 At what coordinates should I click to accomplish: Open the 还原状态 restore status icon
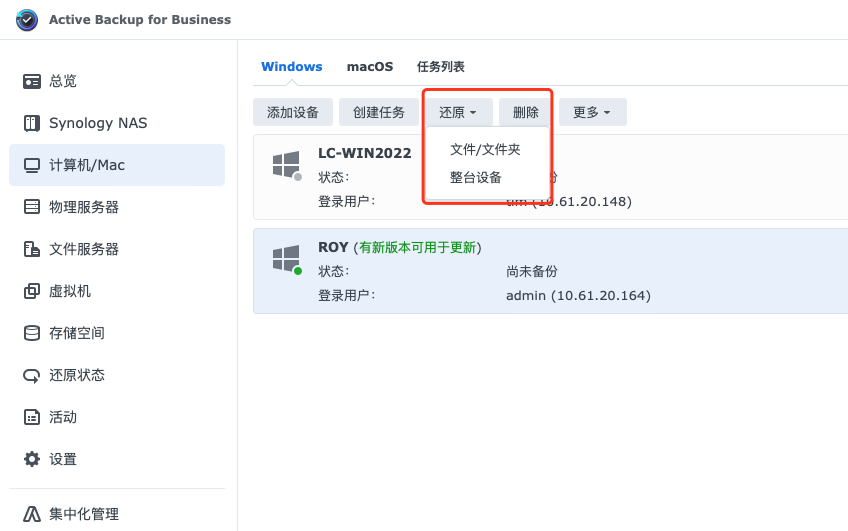pyautogui.click(x=32, y=375)
